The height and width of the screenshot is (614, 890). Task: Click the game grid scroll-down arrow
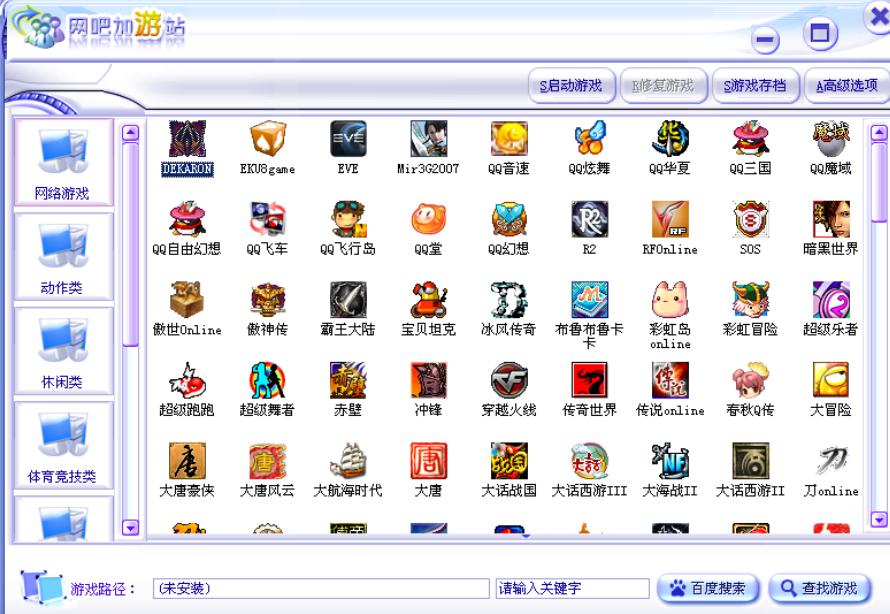[x=879, y=519]
